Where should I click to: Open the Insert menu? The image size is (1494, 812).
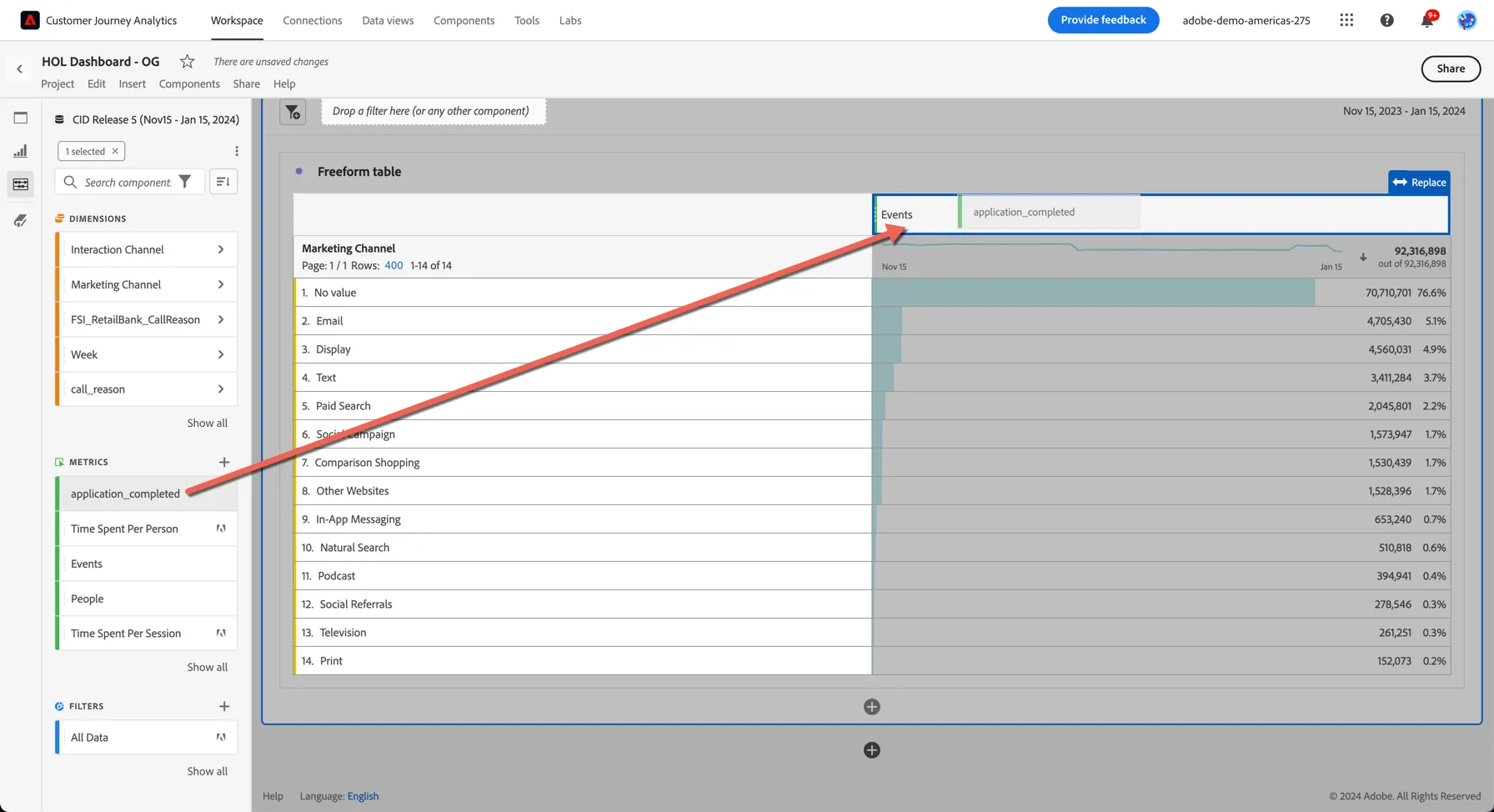[x=132, y=83]
